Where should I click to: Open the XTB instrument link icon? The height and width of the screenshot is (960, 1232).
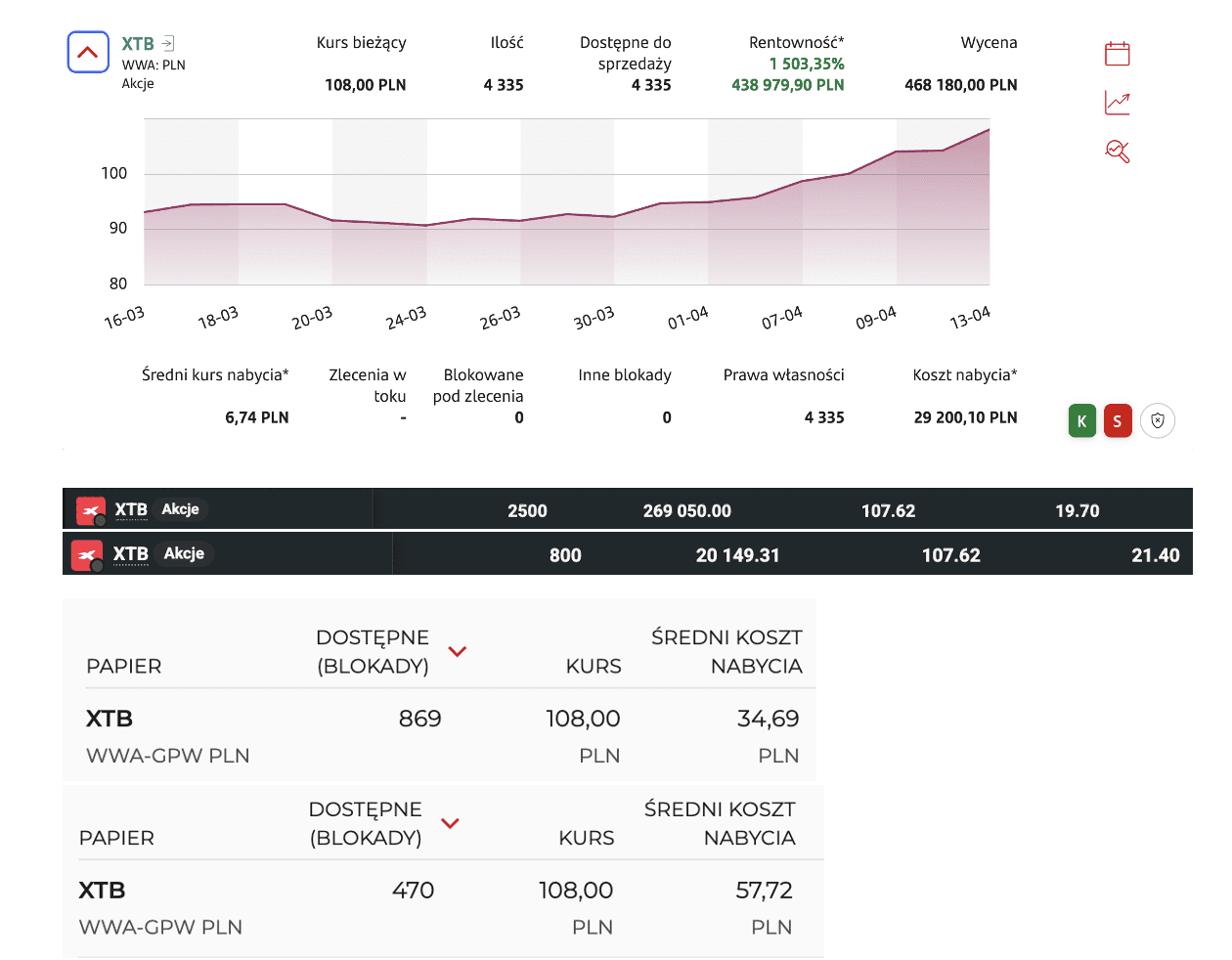(x=168, y=43)
